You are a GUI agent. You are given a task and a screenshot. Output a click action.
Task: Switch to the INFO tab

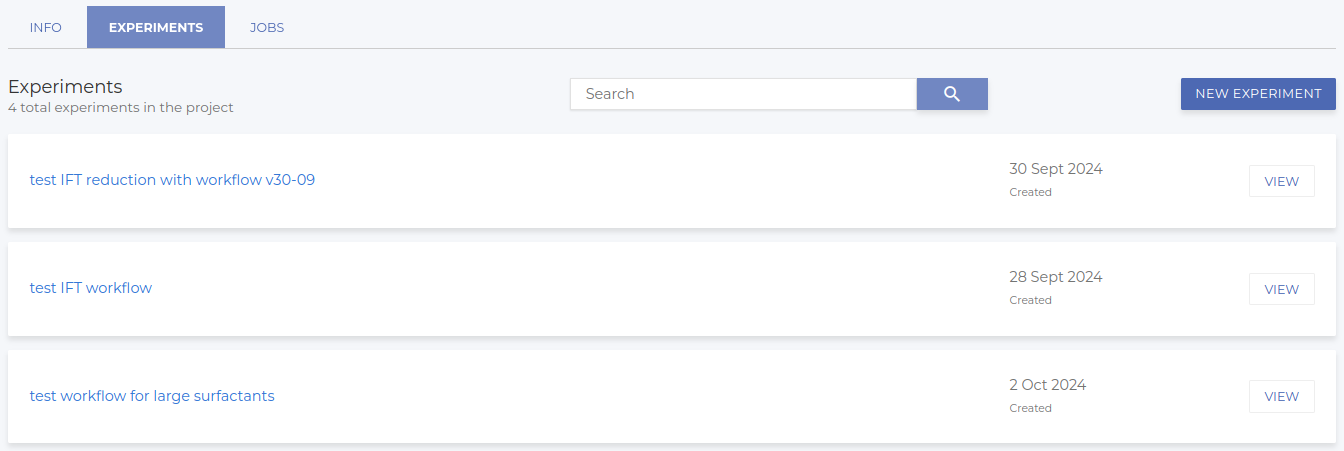(46, 28)
